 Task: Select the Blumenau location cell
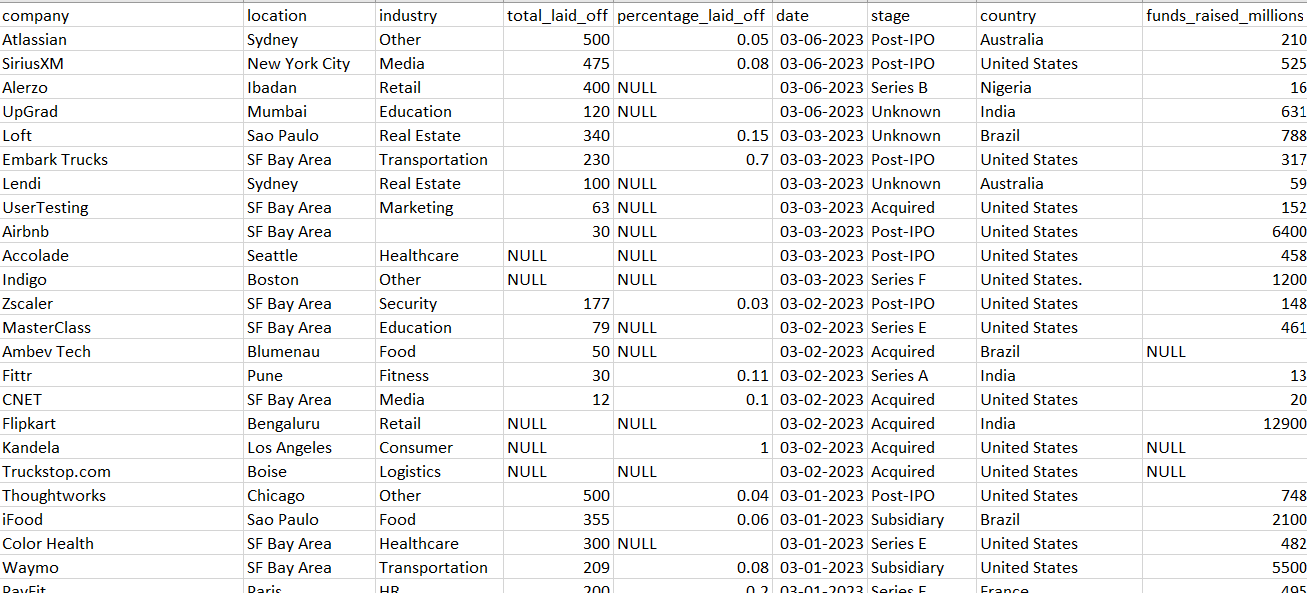click(310, 351)
